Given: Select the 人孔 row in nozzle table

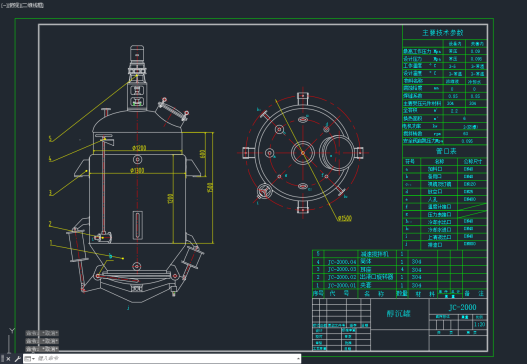Looking at the screenshot, I should (445, 199).
